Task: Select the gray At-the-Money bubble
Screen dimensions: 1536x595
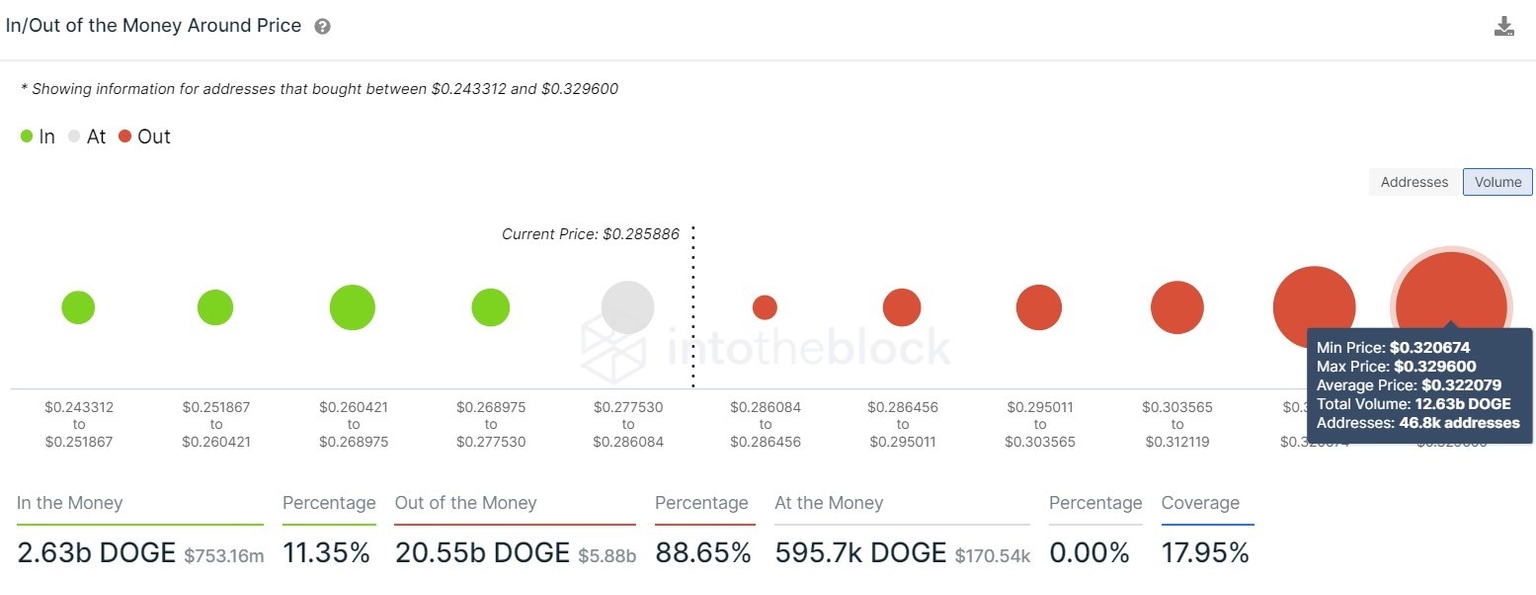Action: (x=627, y=307)
